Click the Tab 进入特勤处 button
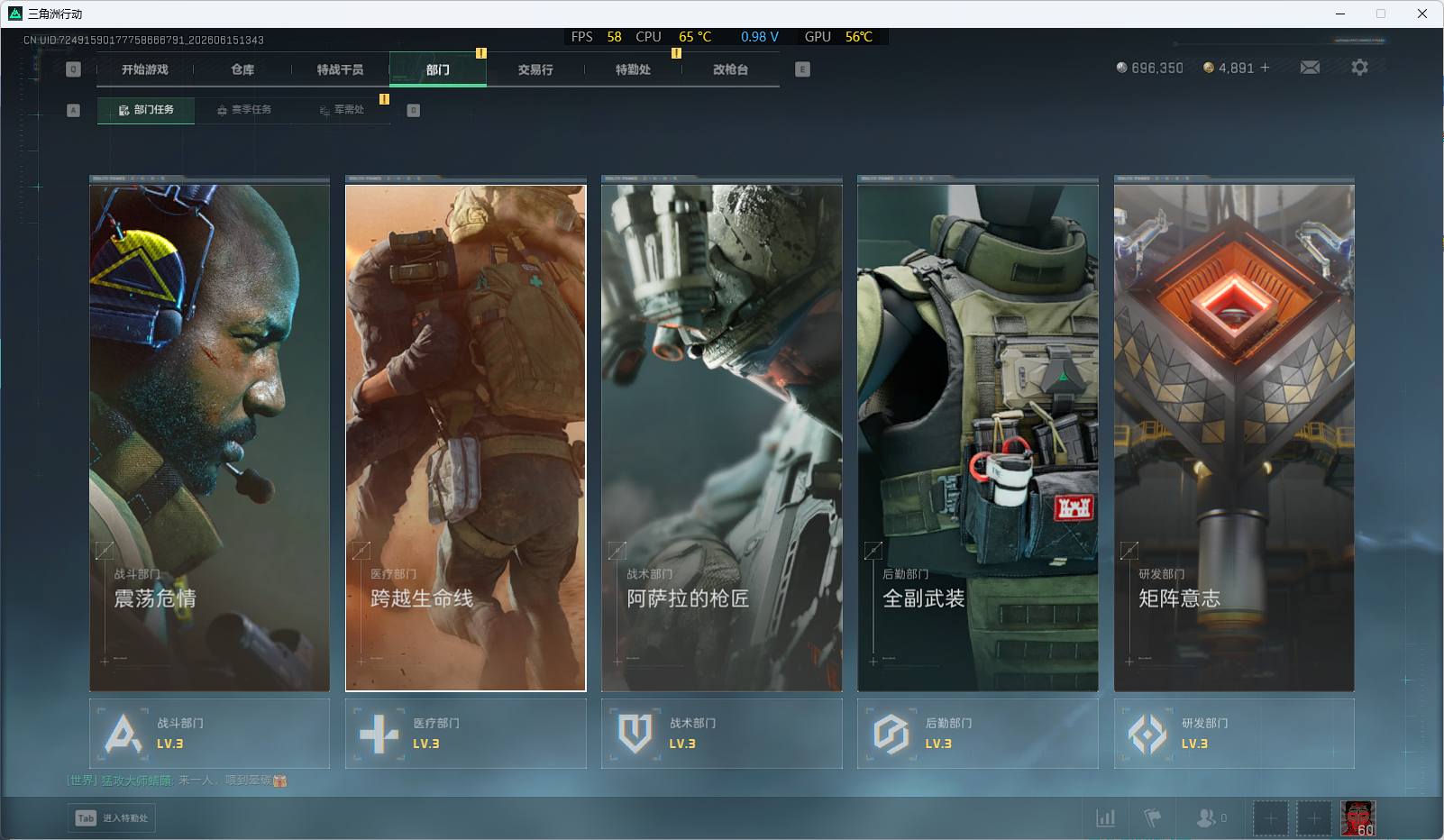Image resolution: width=1444 pixels, height=840 pixels. (113, 818)
